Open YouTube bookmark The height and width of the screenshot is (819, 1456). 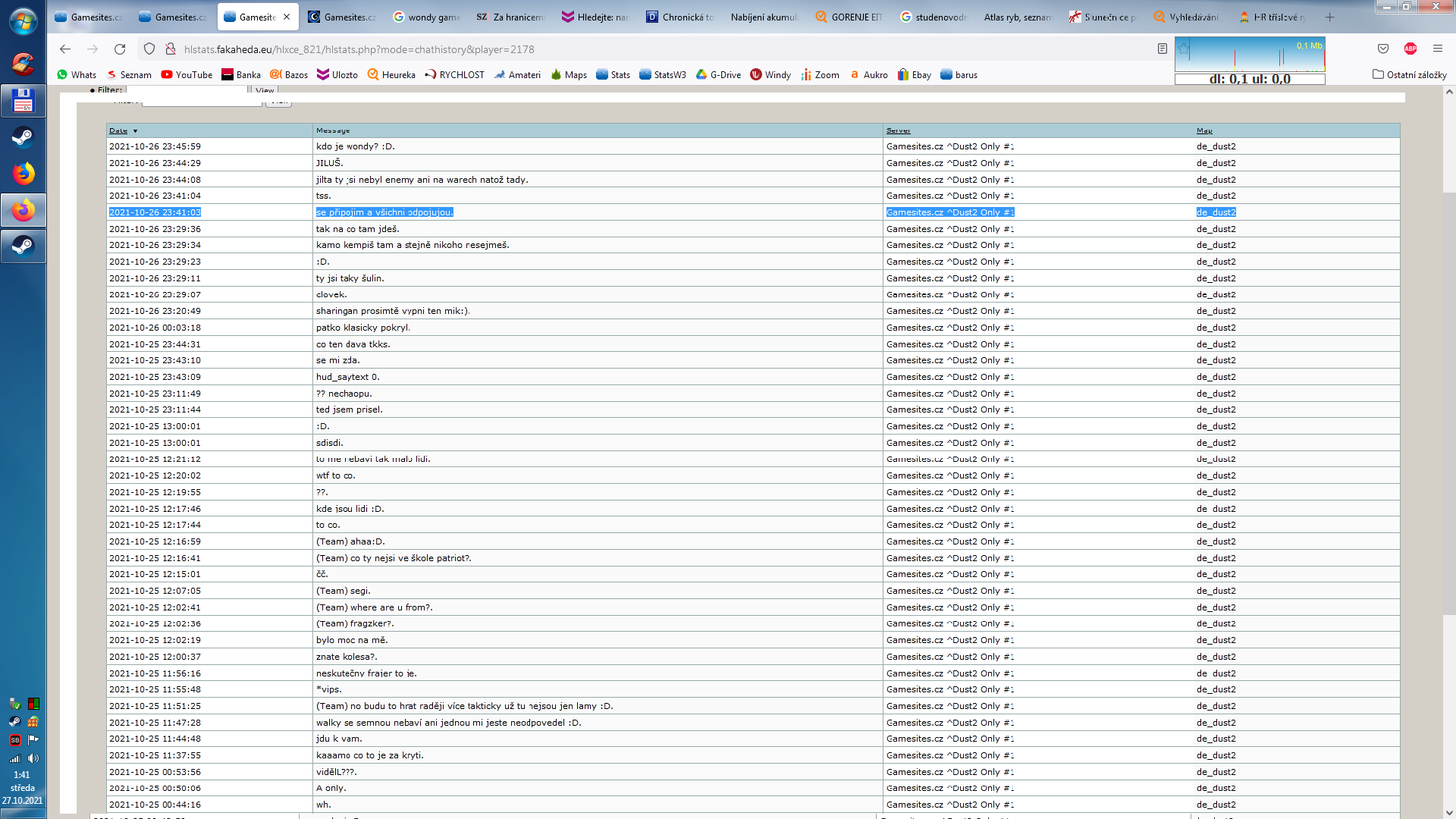[187, 74]
